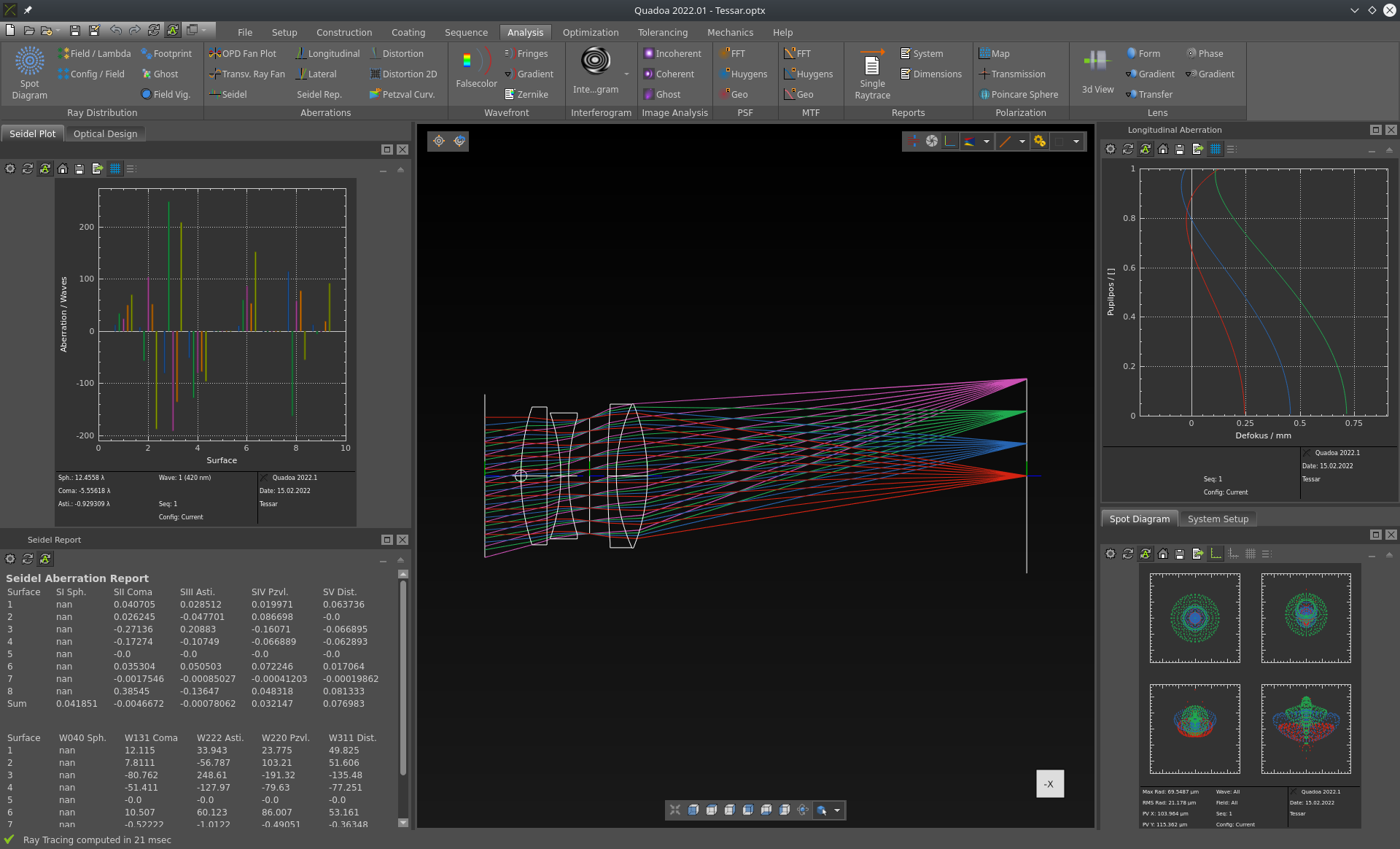Click the Seidel Report vertical scrollbar
The height and width of the screenshot is (849, 1400).
tap(402, 678)
